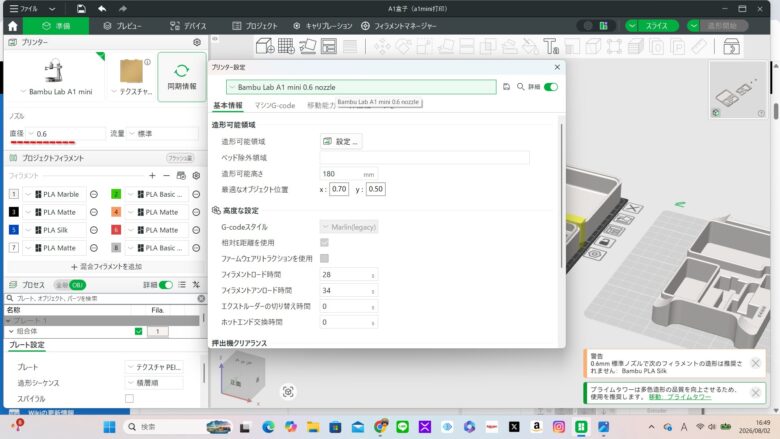Click the printable height 180 field
Viewport: 780px width, 439px height.
(348, 174)
